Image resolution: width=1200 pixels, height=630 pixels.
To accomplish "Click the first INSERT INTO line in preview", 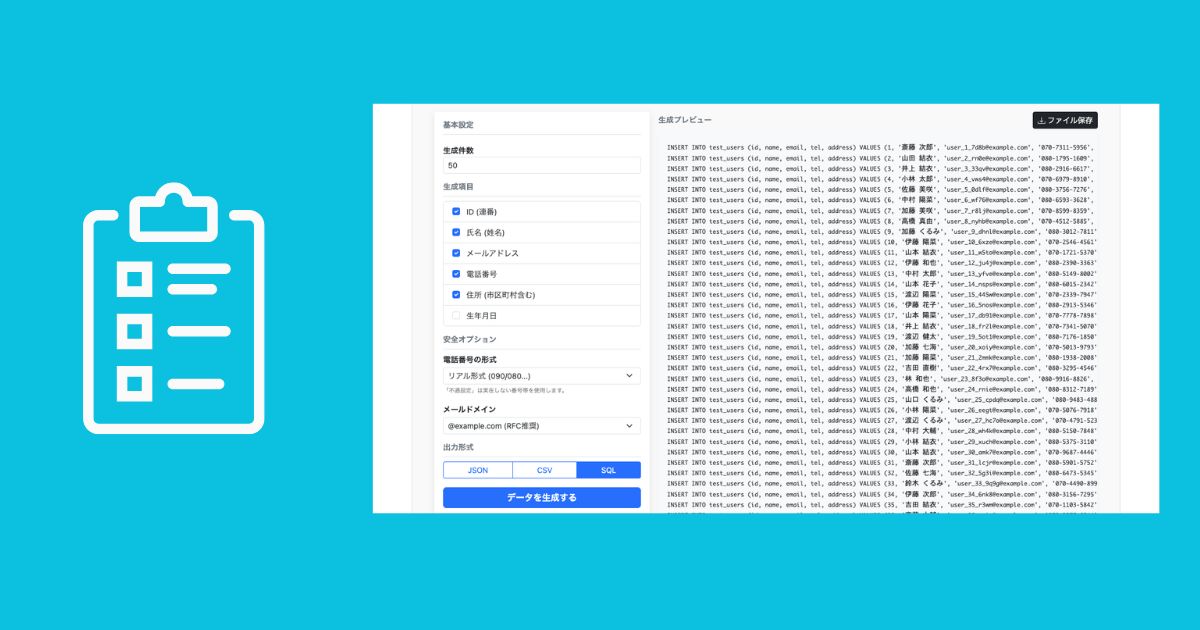I will [x=880, y=147].
